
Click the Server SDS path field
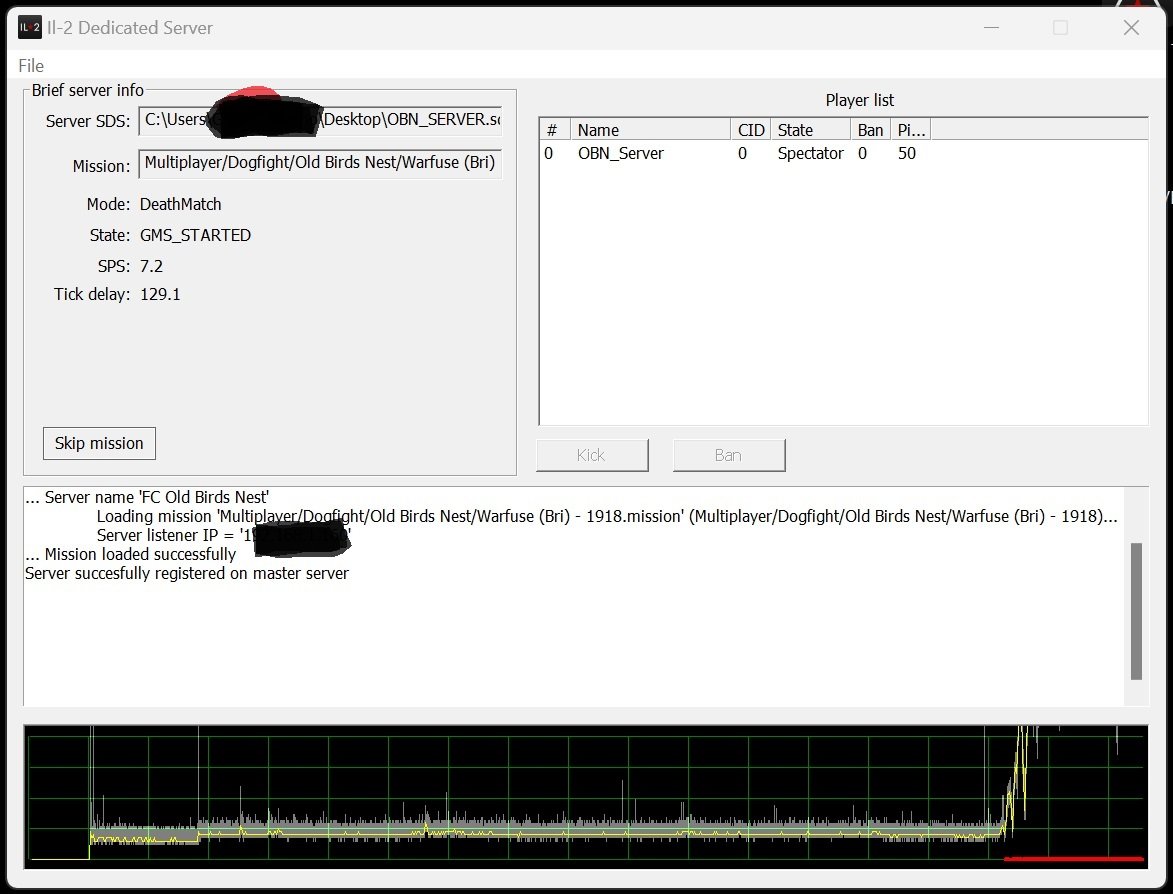point(320,120)
